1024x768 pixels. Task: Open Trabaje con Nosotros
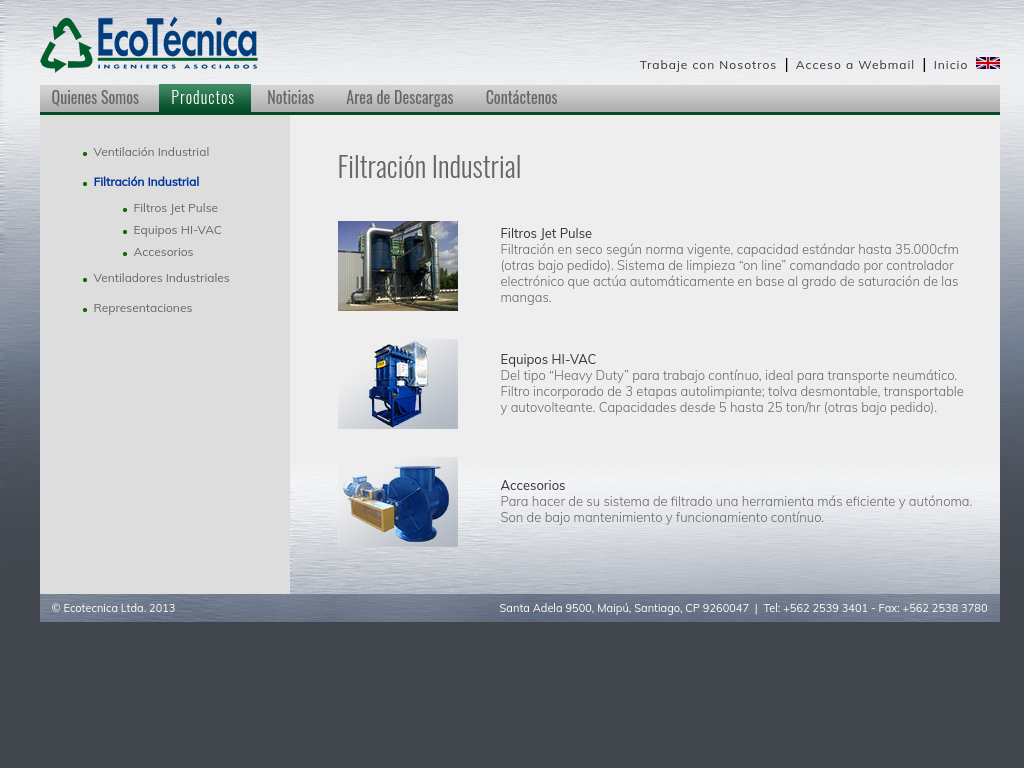[708, 64]
